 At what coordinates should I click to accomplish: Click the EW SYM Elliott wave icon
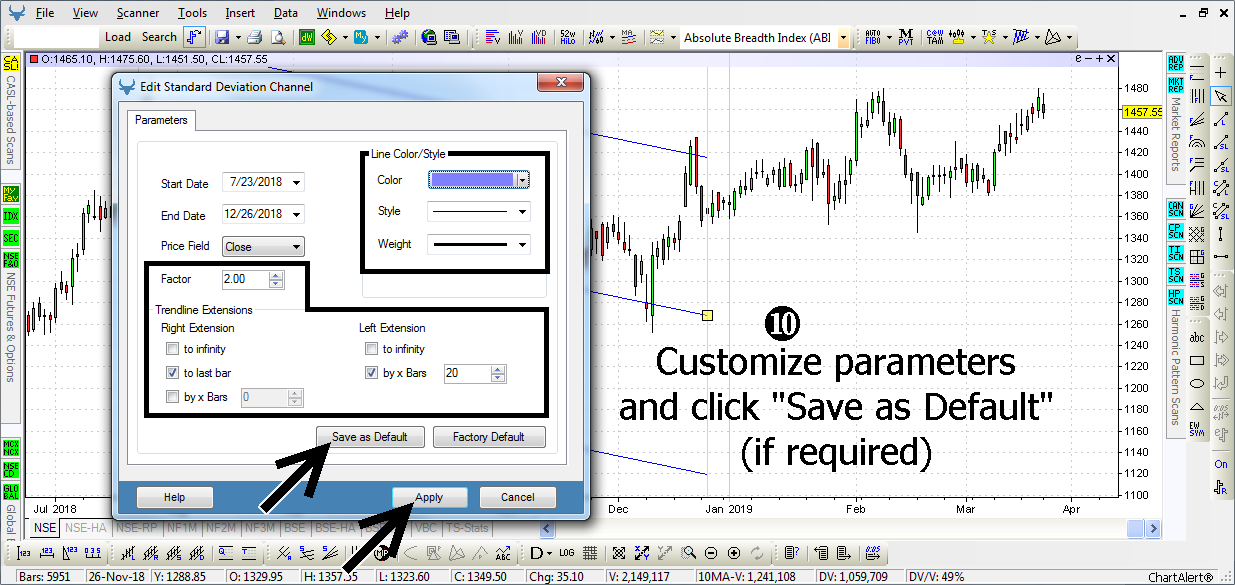tap(1197, 429)
